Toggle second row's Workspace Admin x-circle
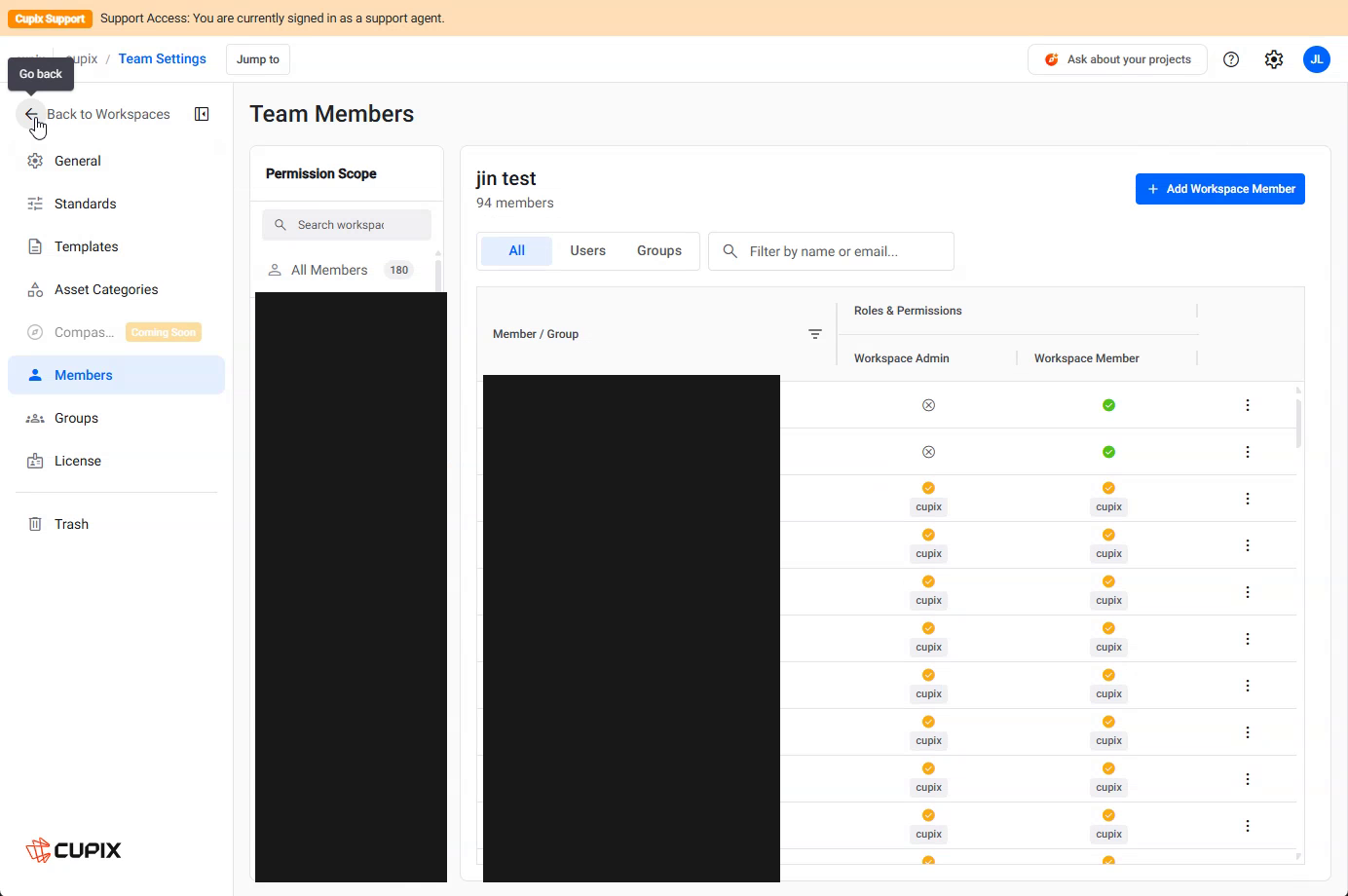 click(928, 452)
